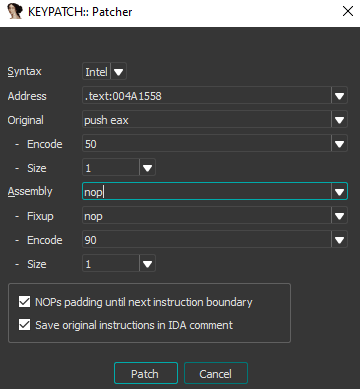The width and height of the screenshot is (360, 389).
Task: Expand the Fixup field dropdown arrow
Action: click(x=339, y=216)
